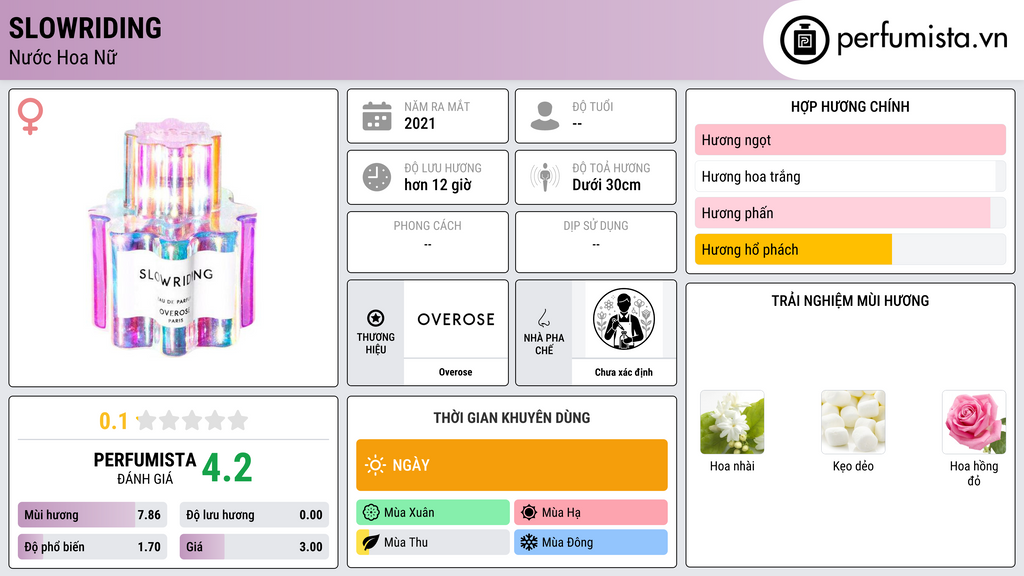Click the Hương ngọt accord bar
Screen dimensions: 1024x576
pos(850,140)
